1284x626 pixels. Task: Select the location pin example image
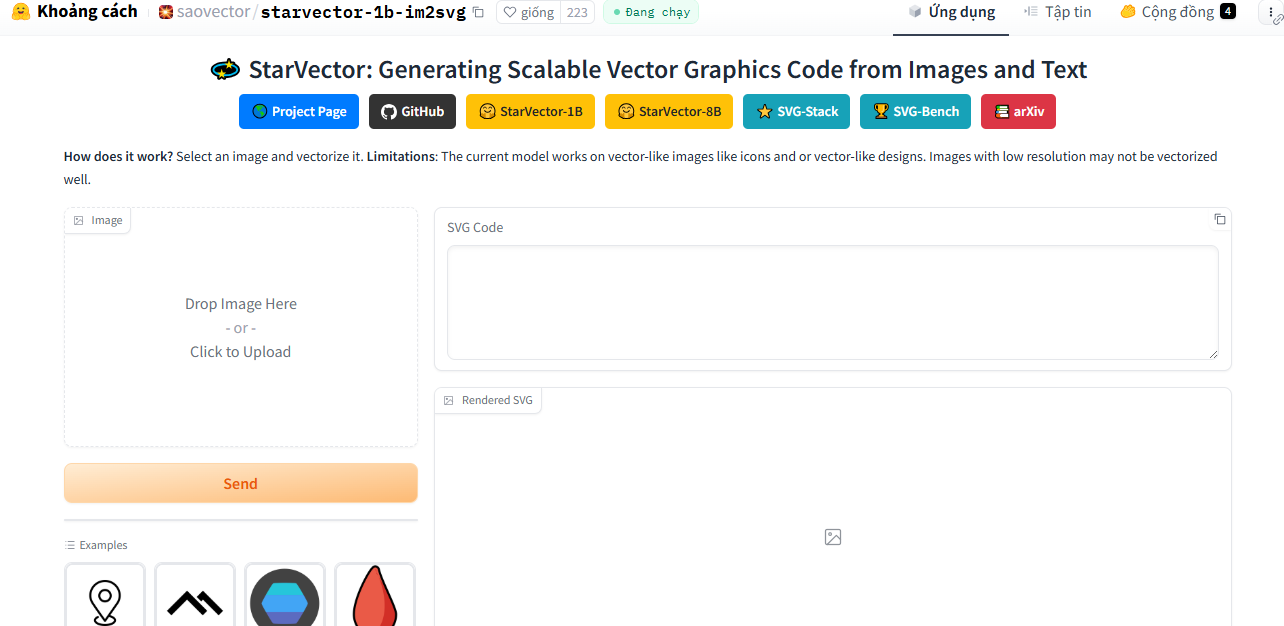point(105,598)
